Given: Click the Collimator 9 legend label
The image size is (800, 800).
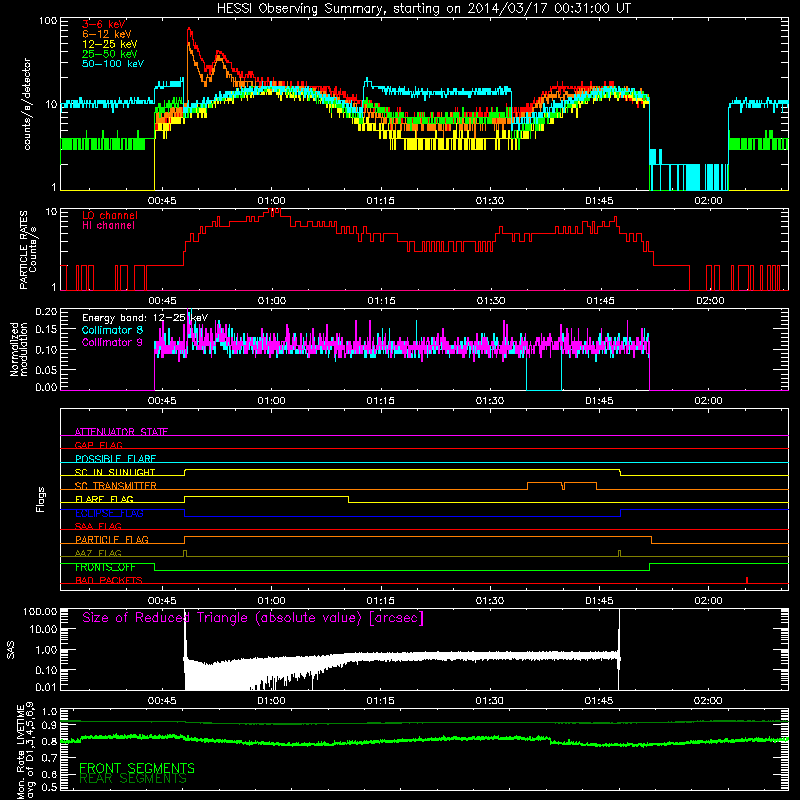Looking at the screenshot, I should click(112, 342).
